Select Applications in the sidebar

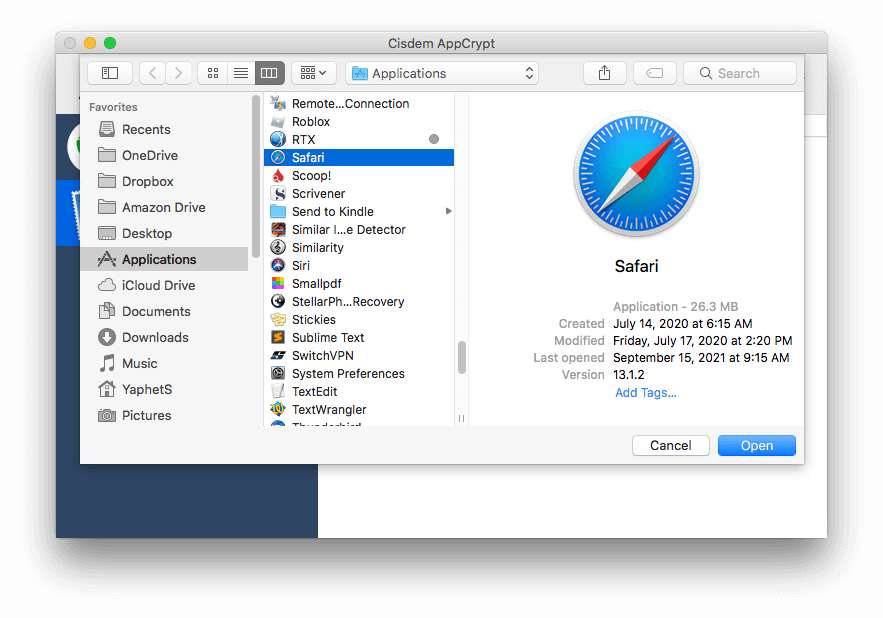[x=164, y=259]
